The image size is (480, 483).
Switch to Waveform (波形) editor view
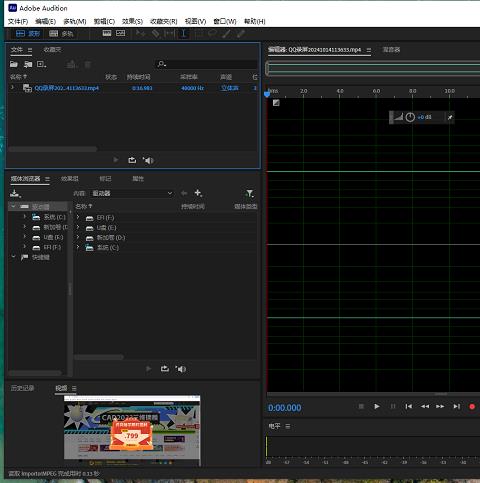click(x=28, y=33)
